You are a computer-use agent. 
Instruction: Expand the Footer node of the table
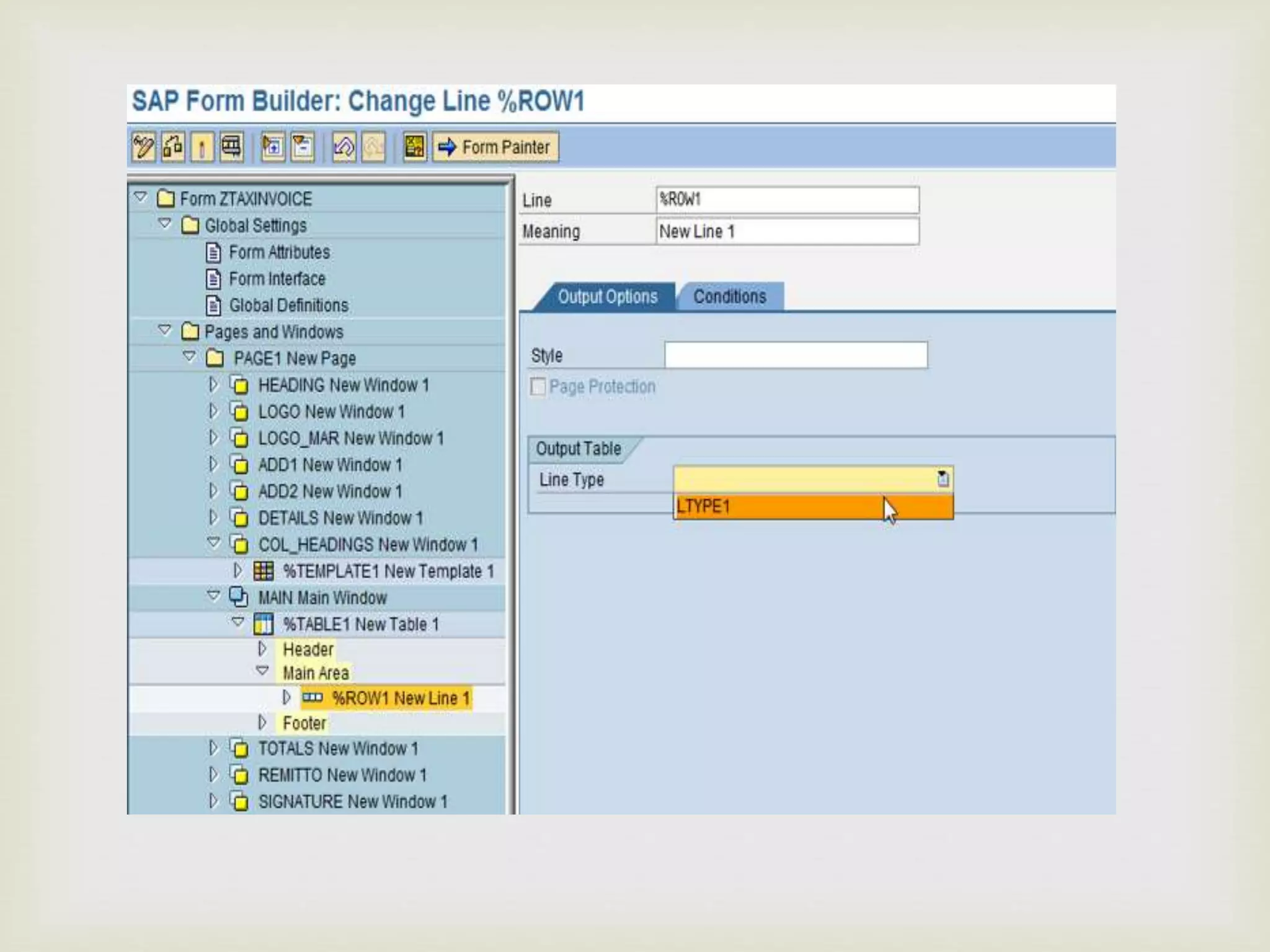[x=262, y=723]
